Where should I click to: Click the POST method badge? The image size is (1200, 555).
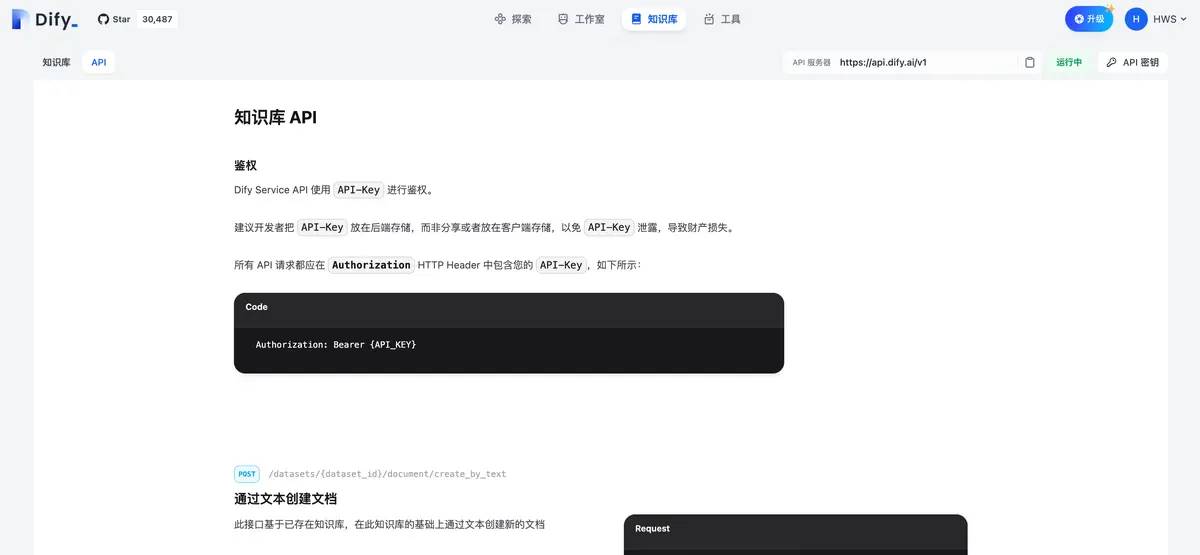click(x=247, y=474)
